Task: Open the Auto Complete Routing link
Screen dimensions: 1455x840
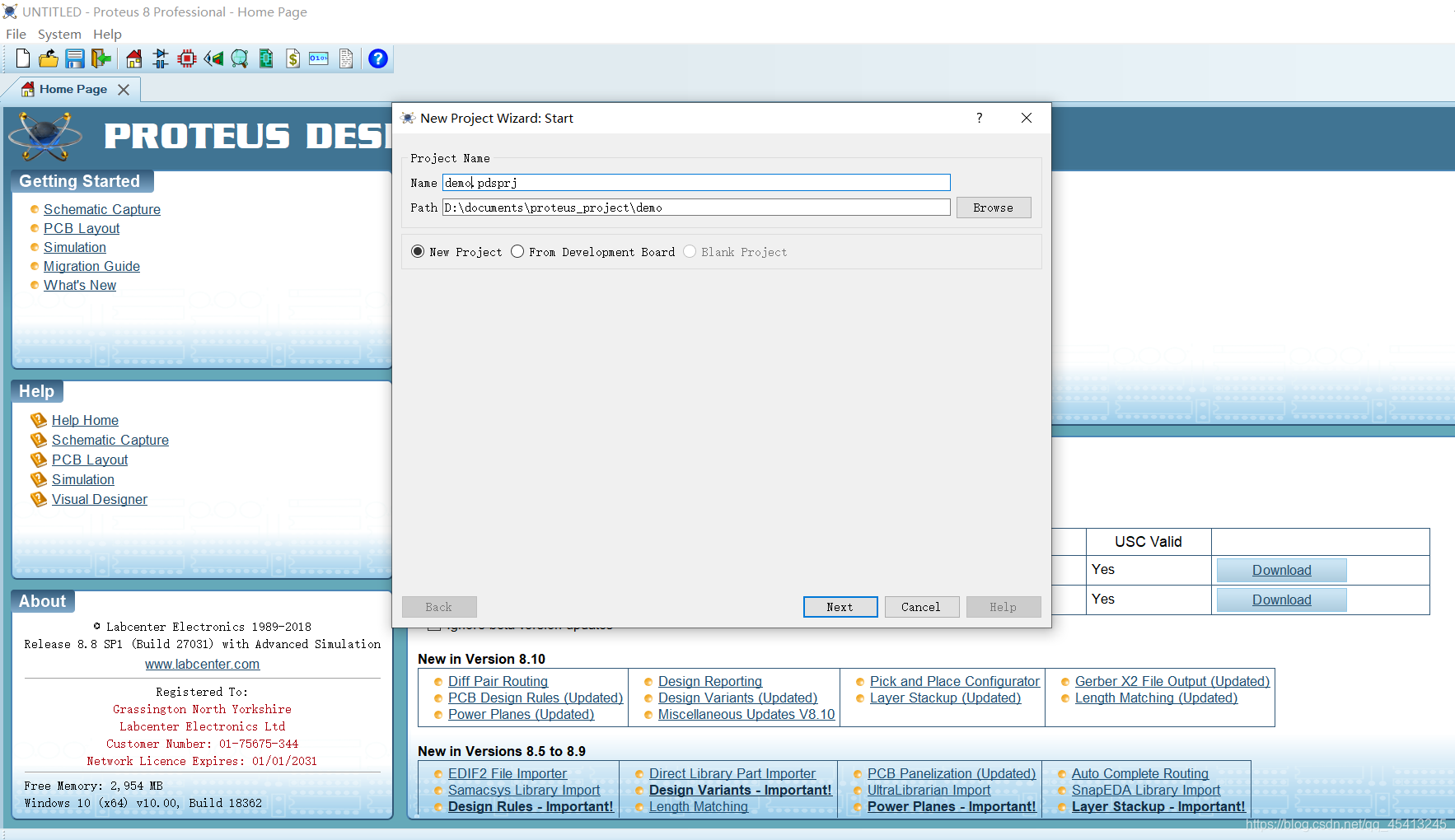Action: point(1140,773)
